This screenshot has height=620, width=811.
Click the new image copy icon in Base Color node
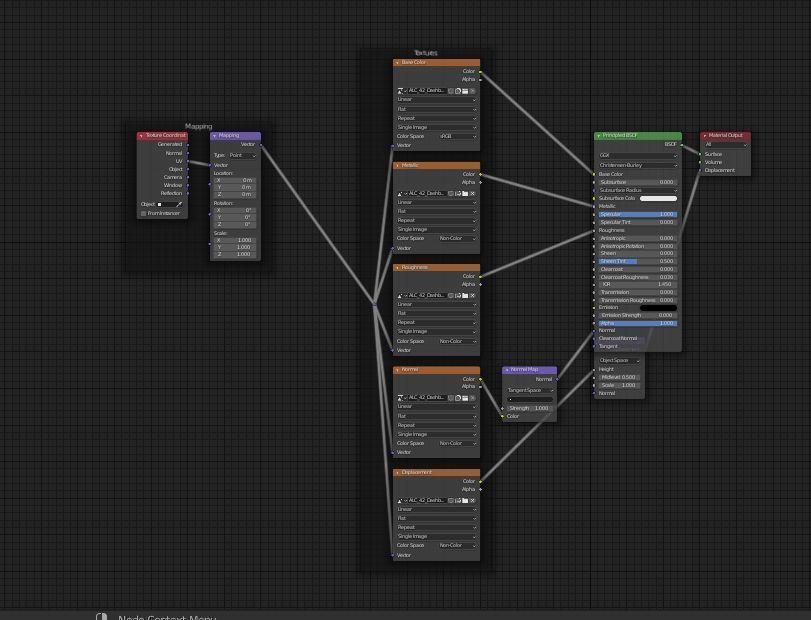[458, 90]
